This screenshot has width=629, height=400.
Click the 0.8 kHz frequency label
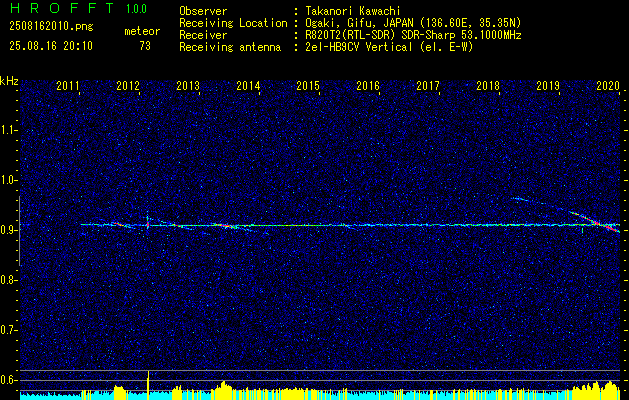[x=9, y=280]
